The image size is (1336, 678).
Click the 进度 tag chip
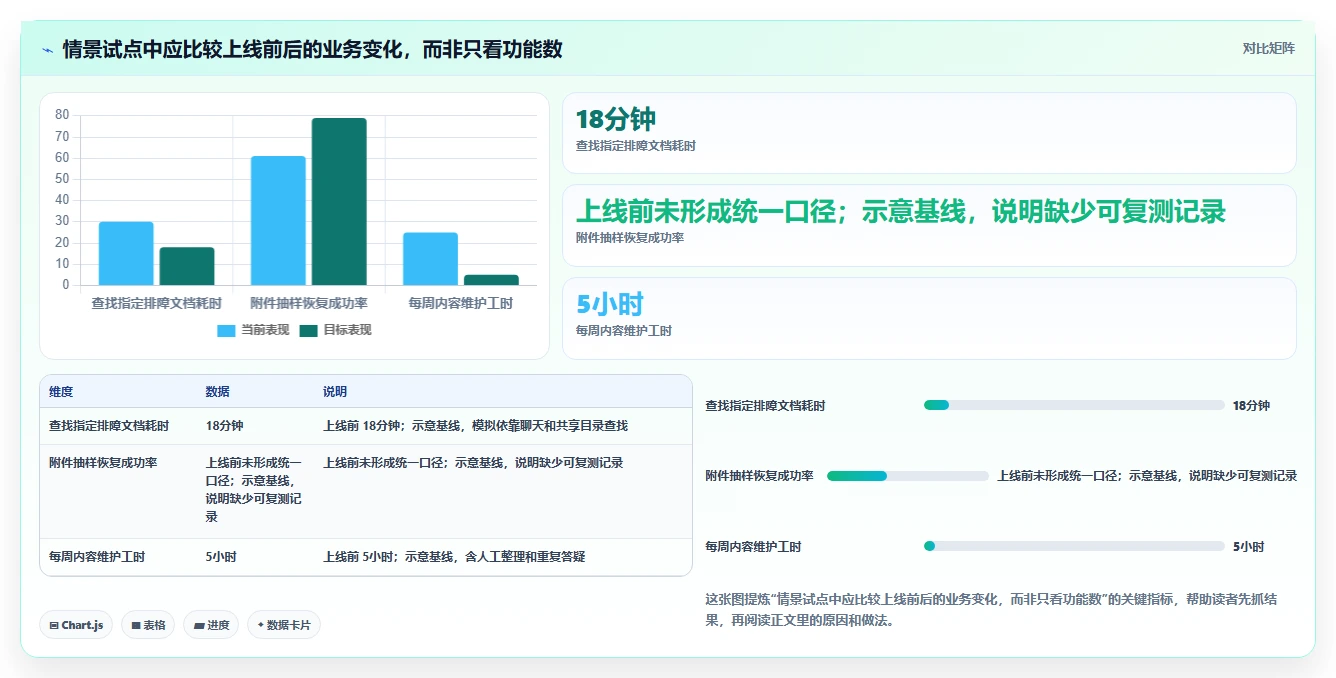coord(211,625)
